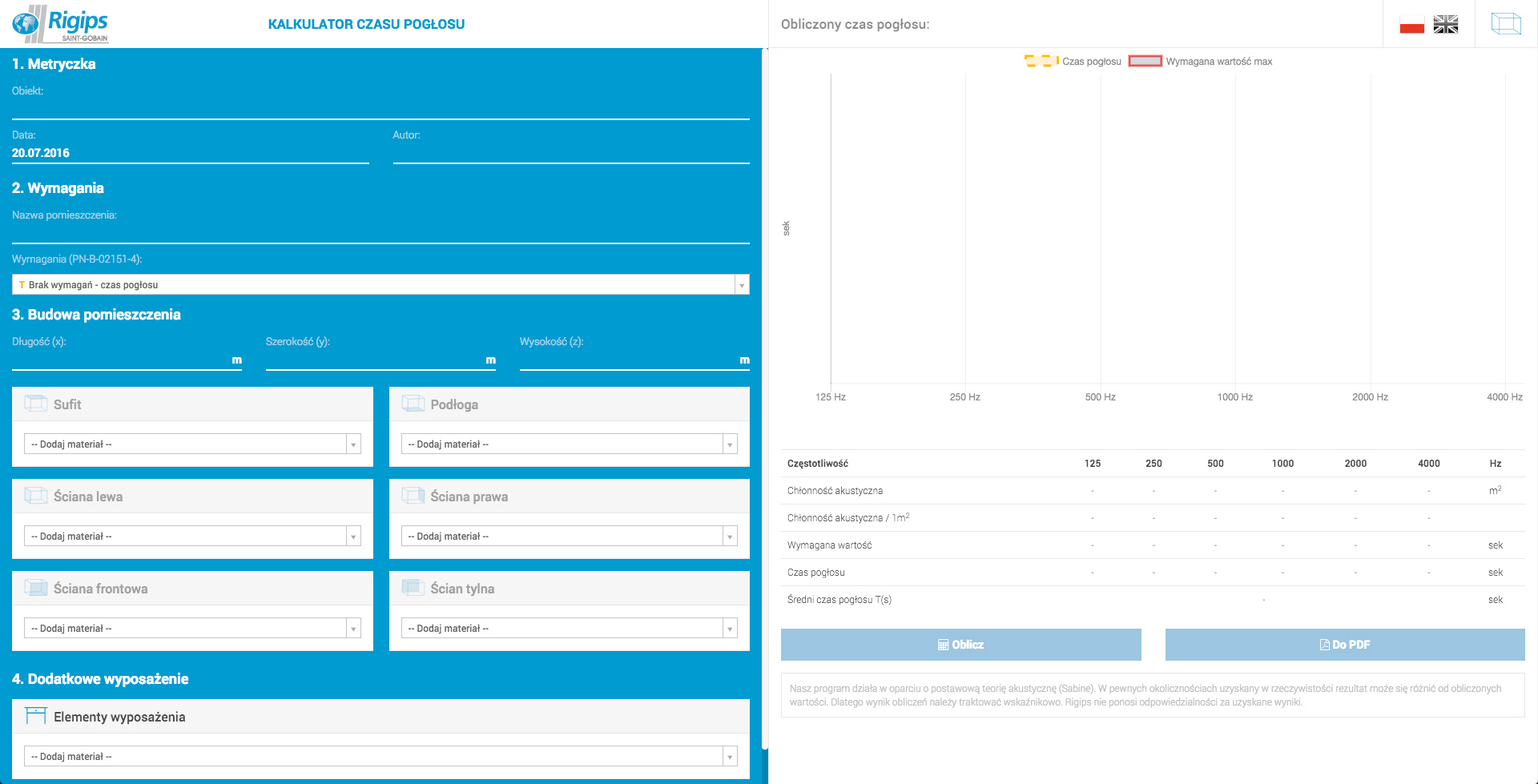Open Elementy wyposażenia material dropdown
Image resolution: width=1538 pixels, height=784 pixels.
coord(380,756)
